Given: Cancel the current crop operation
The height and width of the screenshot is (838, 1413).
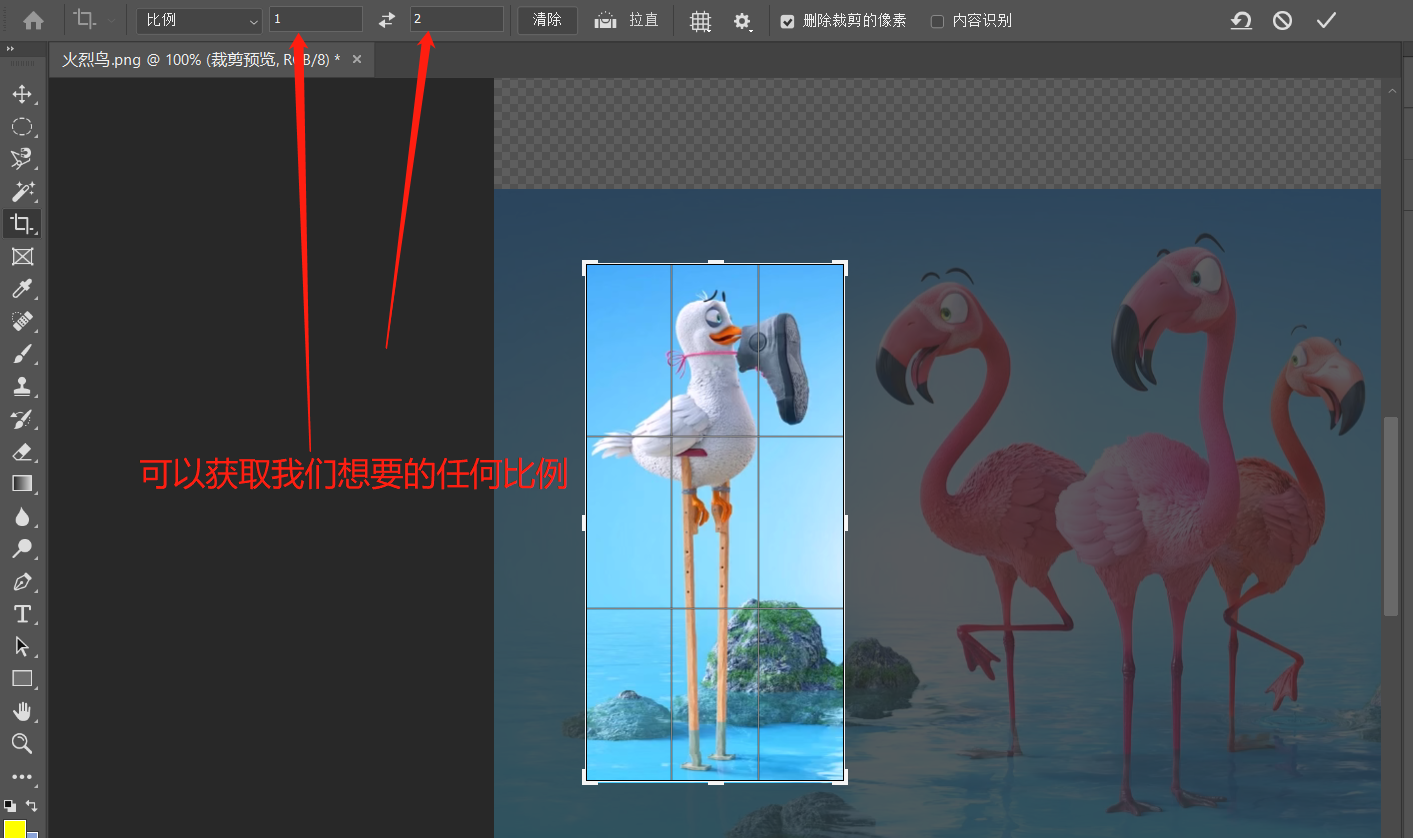Looking at the screenshot, I should click(1283, 20).
